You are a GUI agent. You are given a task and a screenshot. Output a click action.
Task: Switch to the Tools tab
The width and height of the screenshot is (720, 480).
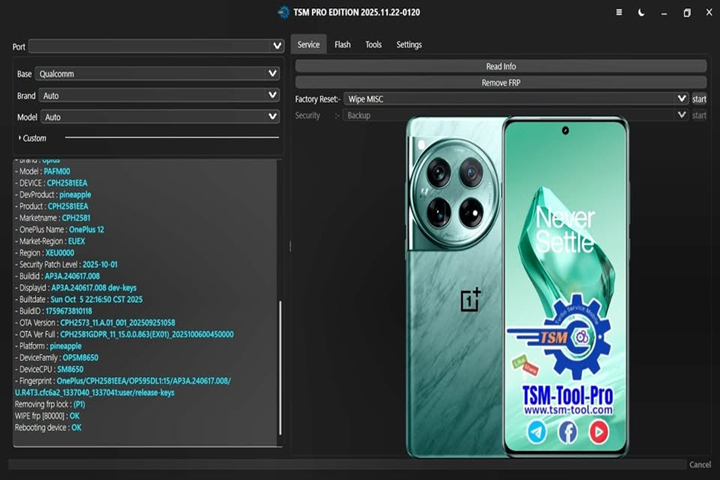pos(373,45)
